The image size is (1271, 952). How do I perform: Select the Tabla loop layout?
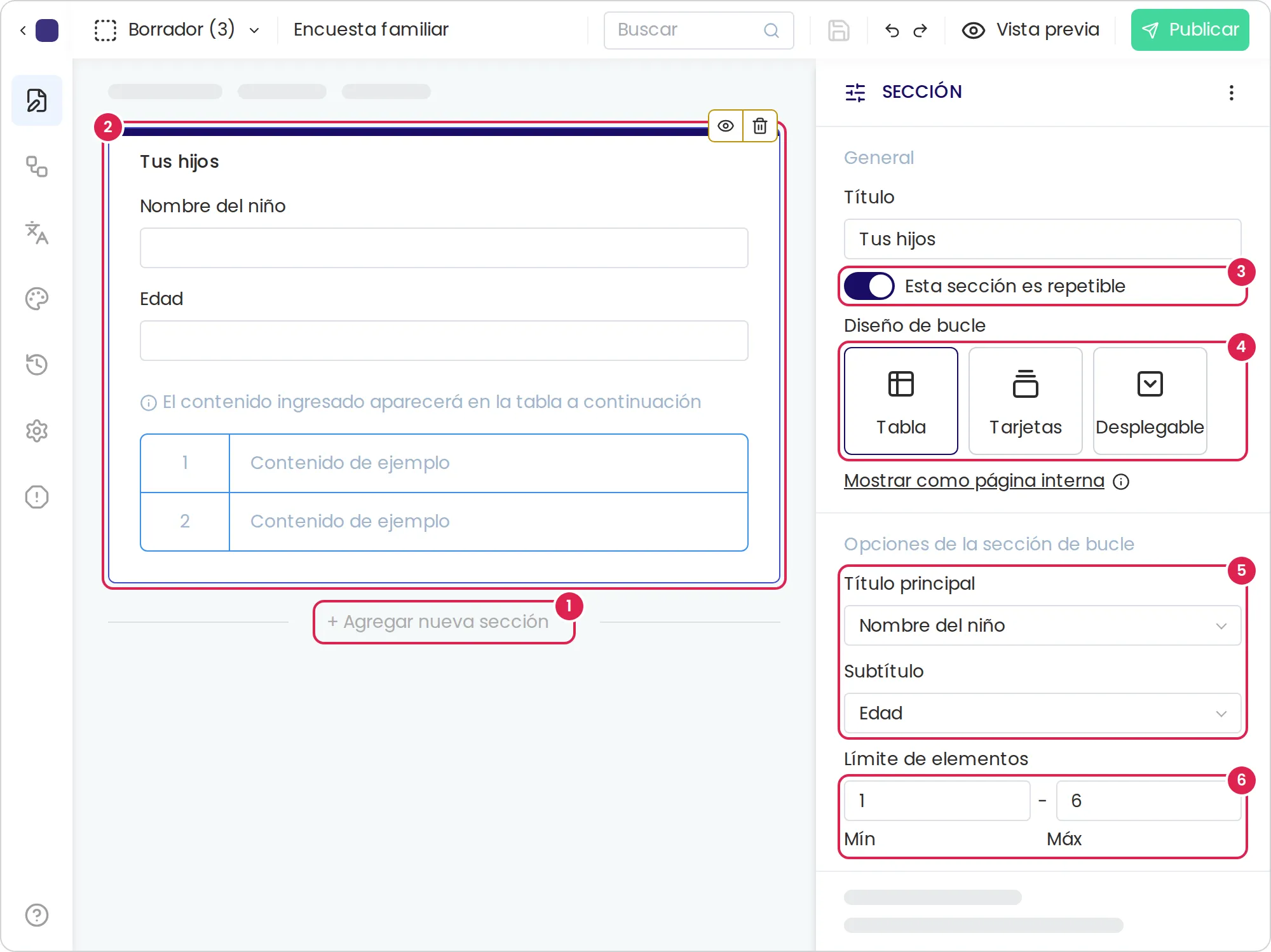[901, 401]
